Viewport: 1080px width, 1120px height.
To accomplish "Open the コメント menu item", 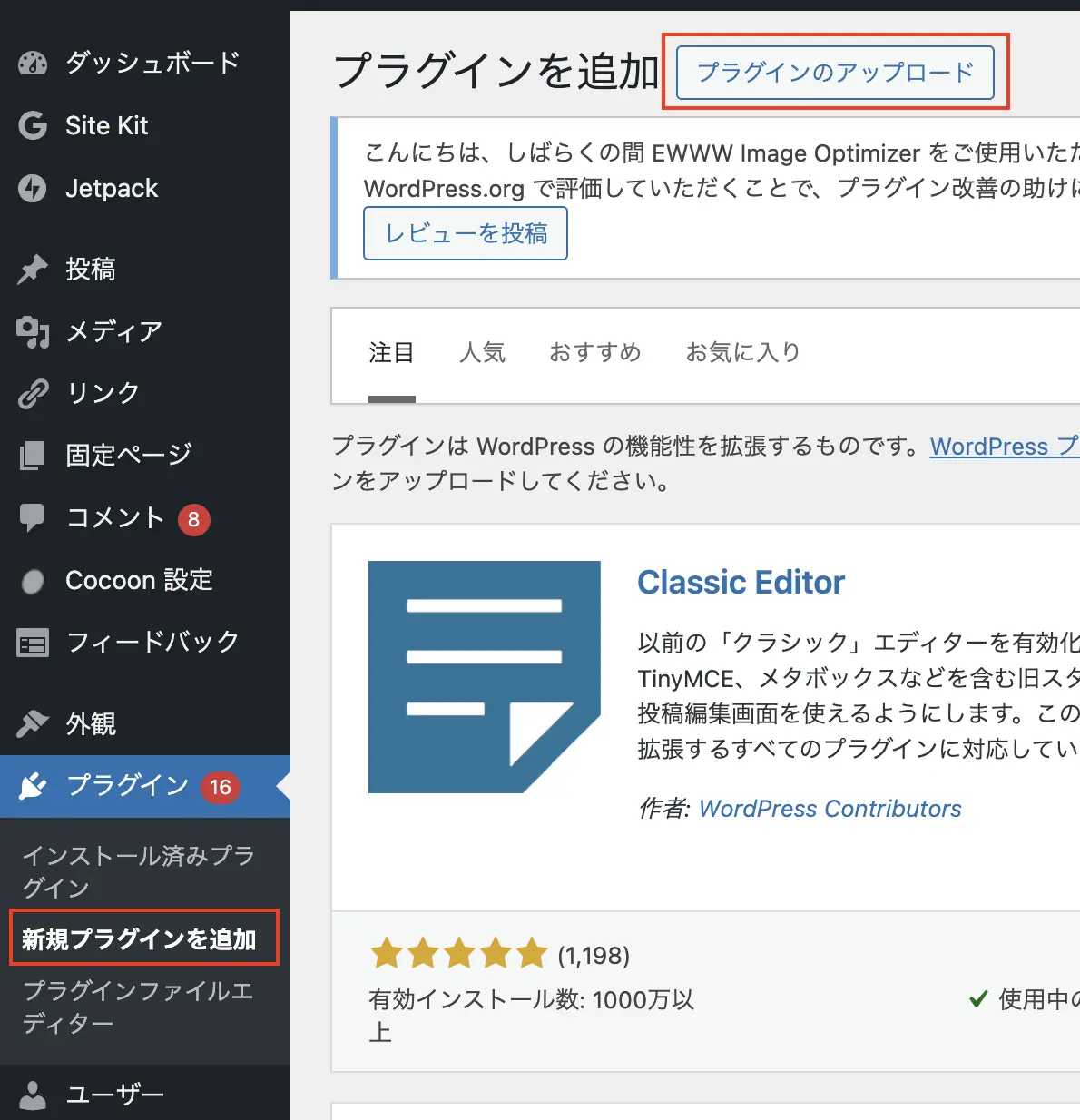I will click(145, 517).
